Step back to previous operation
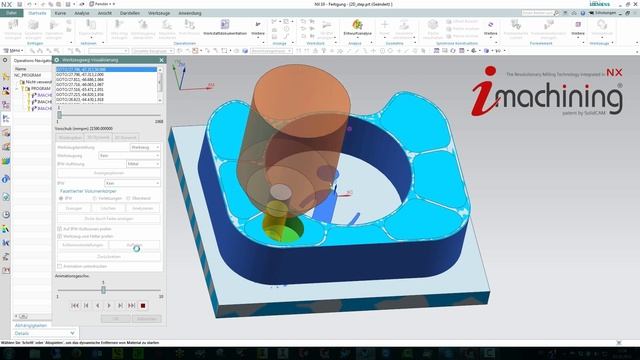 (86, 305)
